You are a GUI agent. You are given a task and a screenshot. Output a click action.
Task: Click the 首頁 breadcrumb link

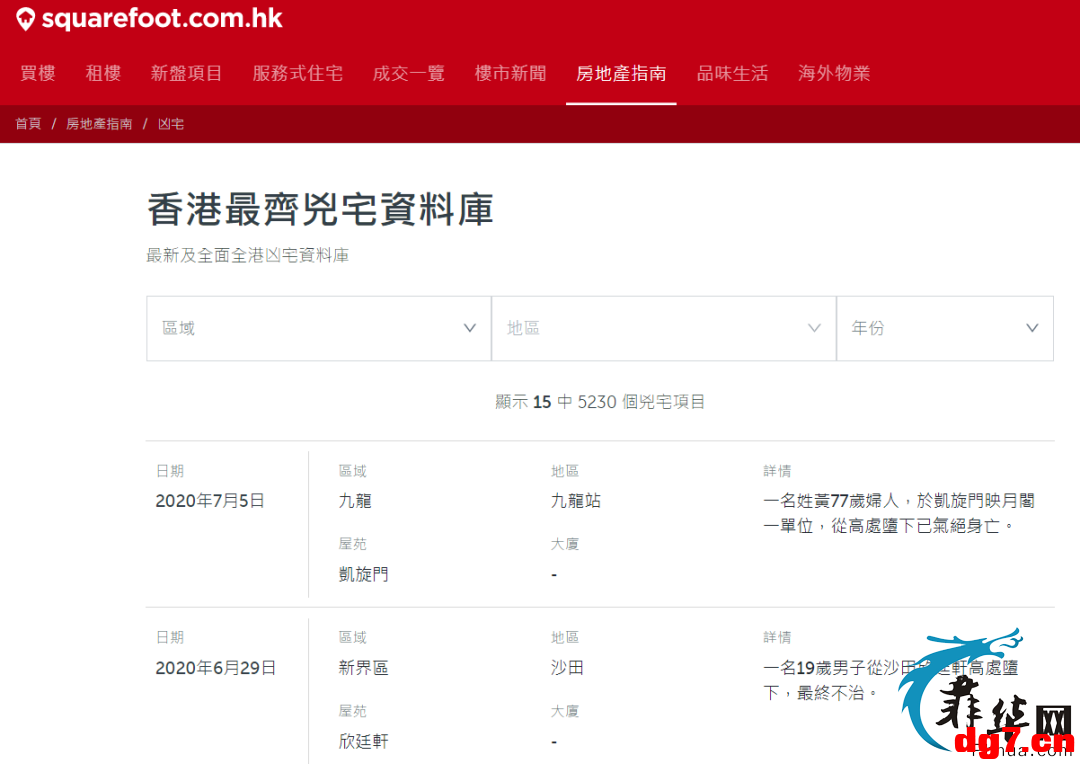click(x=28, y=124)
